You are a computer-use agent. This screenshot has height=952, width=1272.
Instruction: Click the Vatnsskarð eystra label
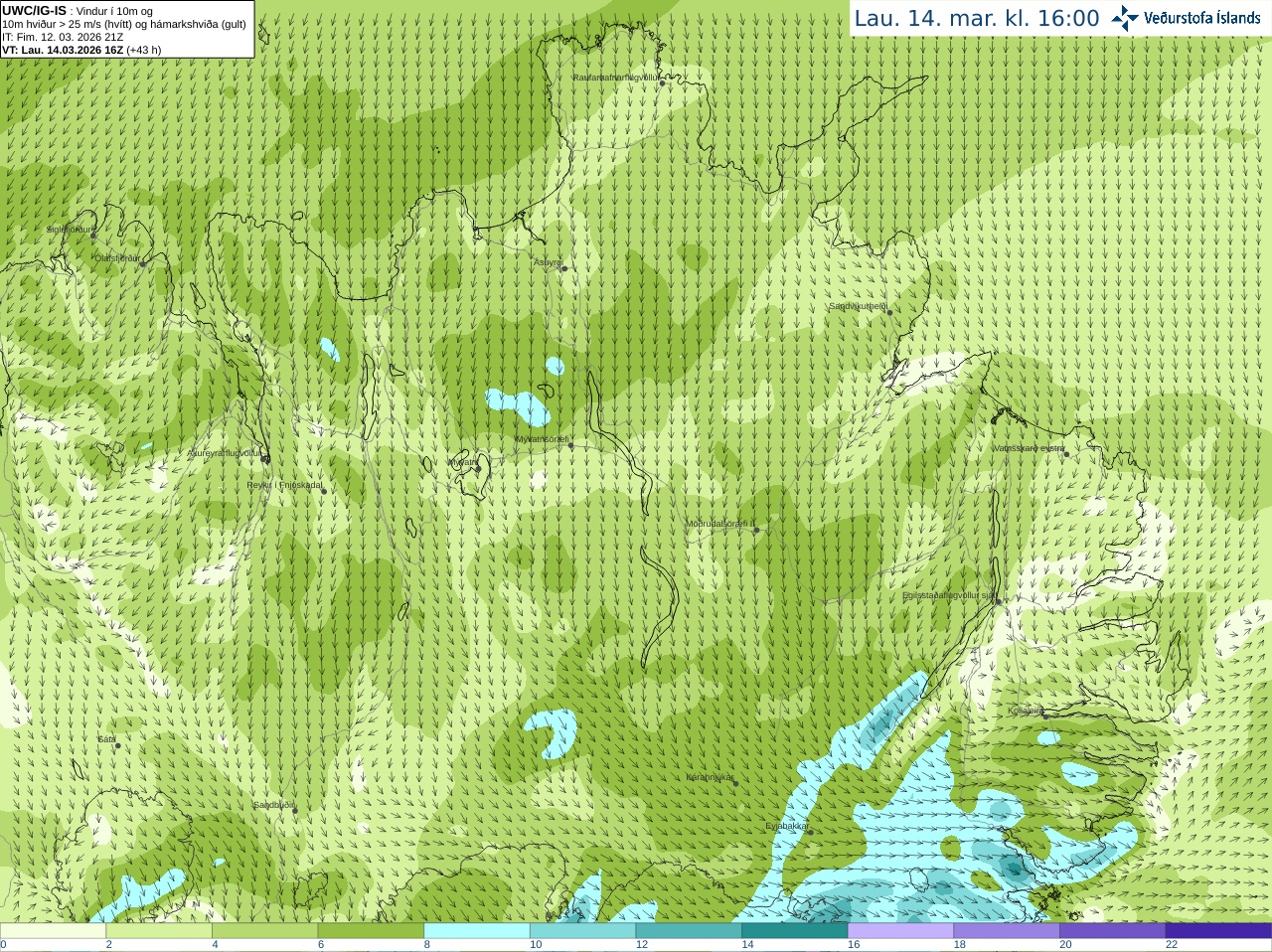(x=1028, y=448)
